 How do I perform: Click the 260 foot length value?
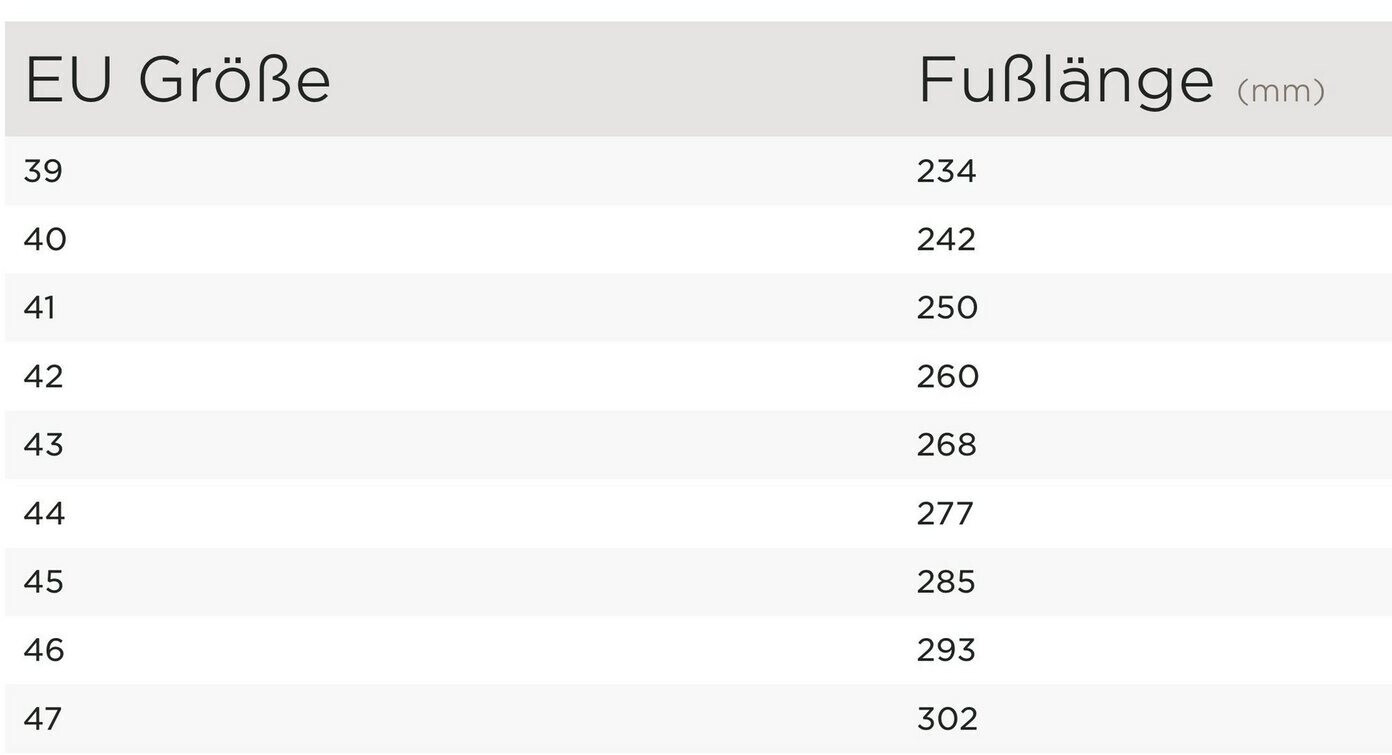click(x=948, y=377)
